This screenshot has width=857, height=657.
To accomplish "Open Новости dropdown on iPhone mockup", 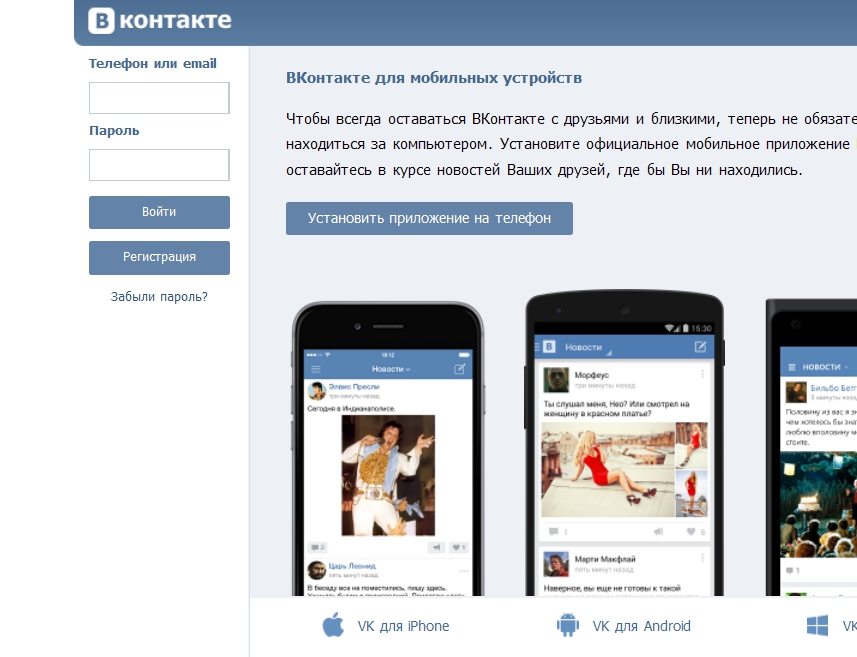I will [391, 369].
